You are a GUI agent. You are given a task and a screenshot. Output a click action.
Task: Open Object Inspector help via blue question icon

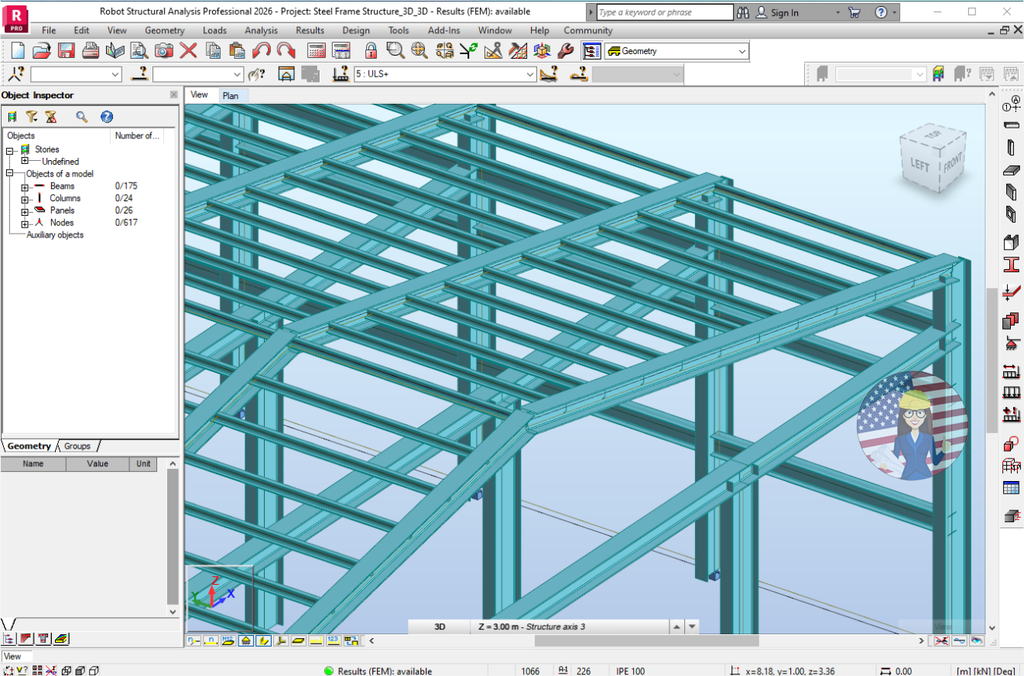(x=106, y=116)
